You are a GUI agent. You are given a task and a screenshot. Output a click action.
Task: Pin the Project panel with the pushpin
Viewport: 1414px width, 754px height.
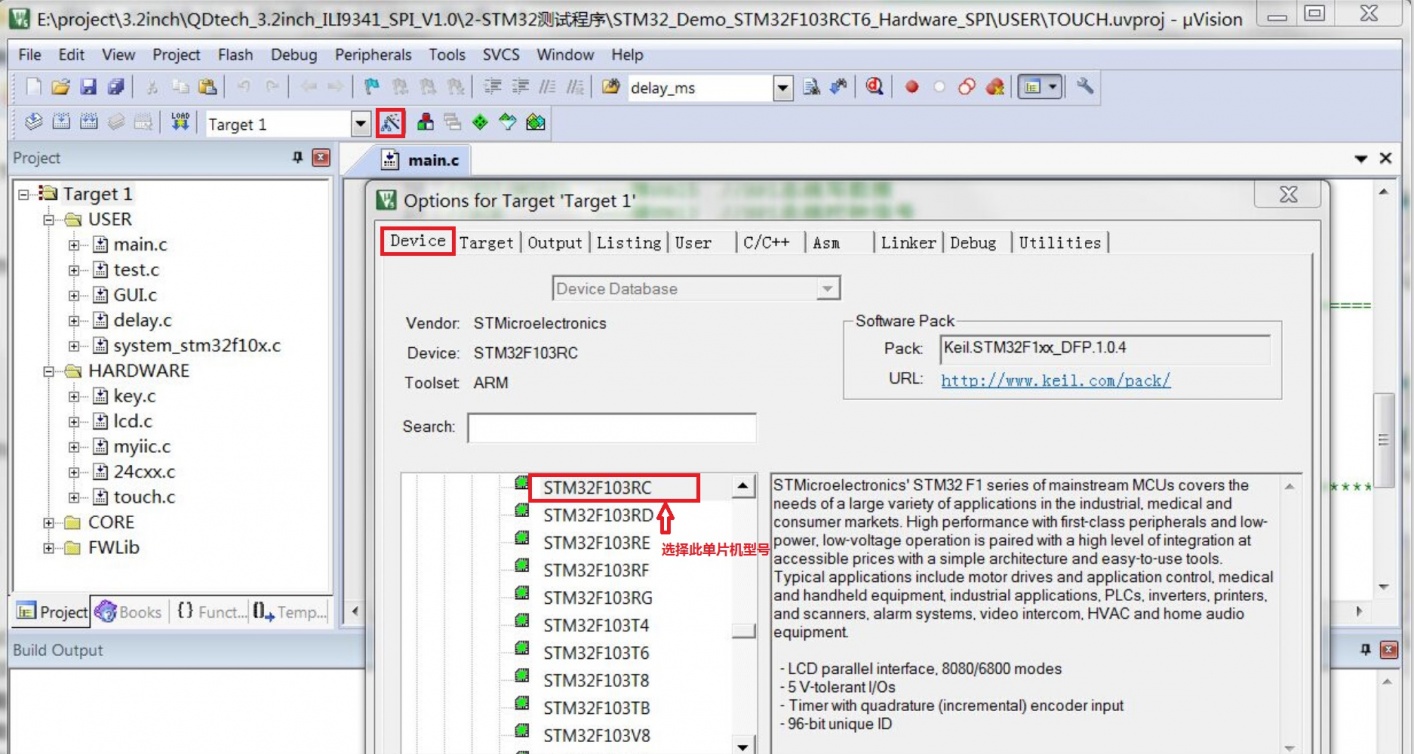[x=297, y=158]
